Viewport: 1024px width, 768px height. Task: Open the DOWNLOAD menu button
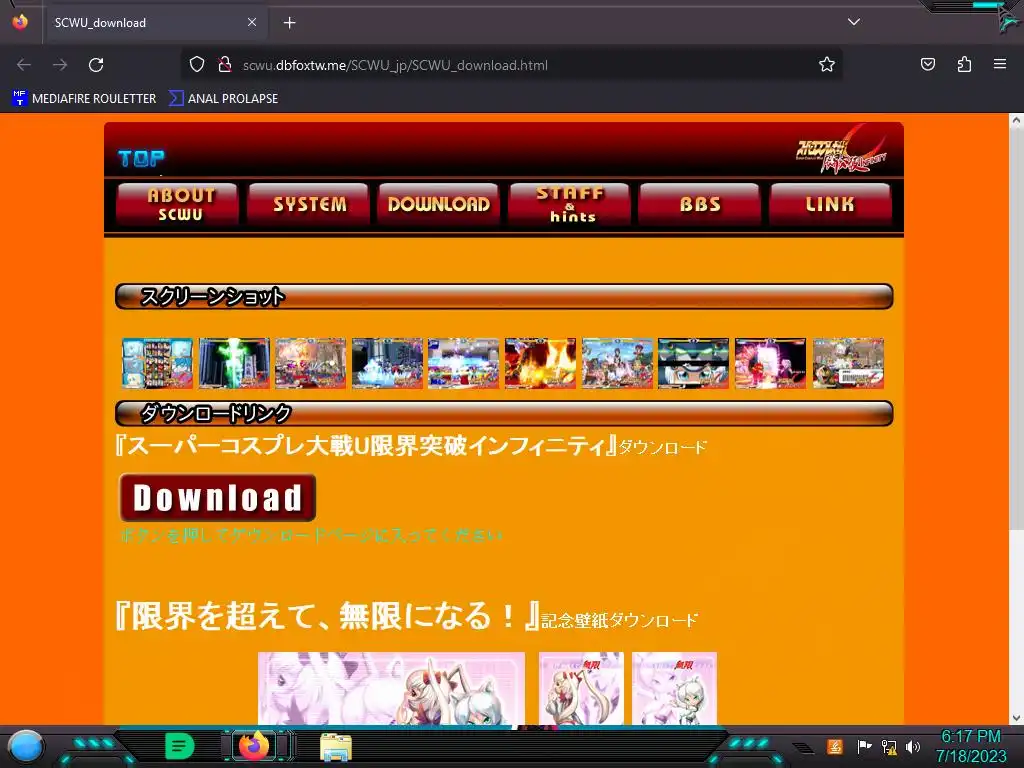(439, 204)
